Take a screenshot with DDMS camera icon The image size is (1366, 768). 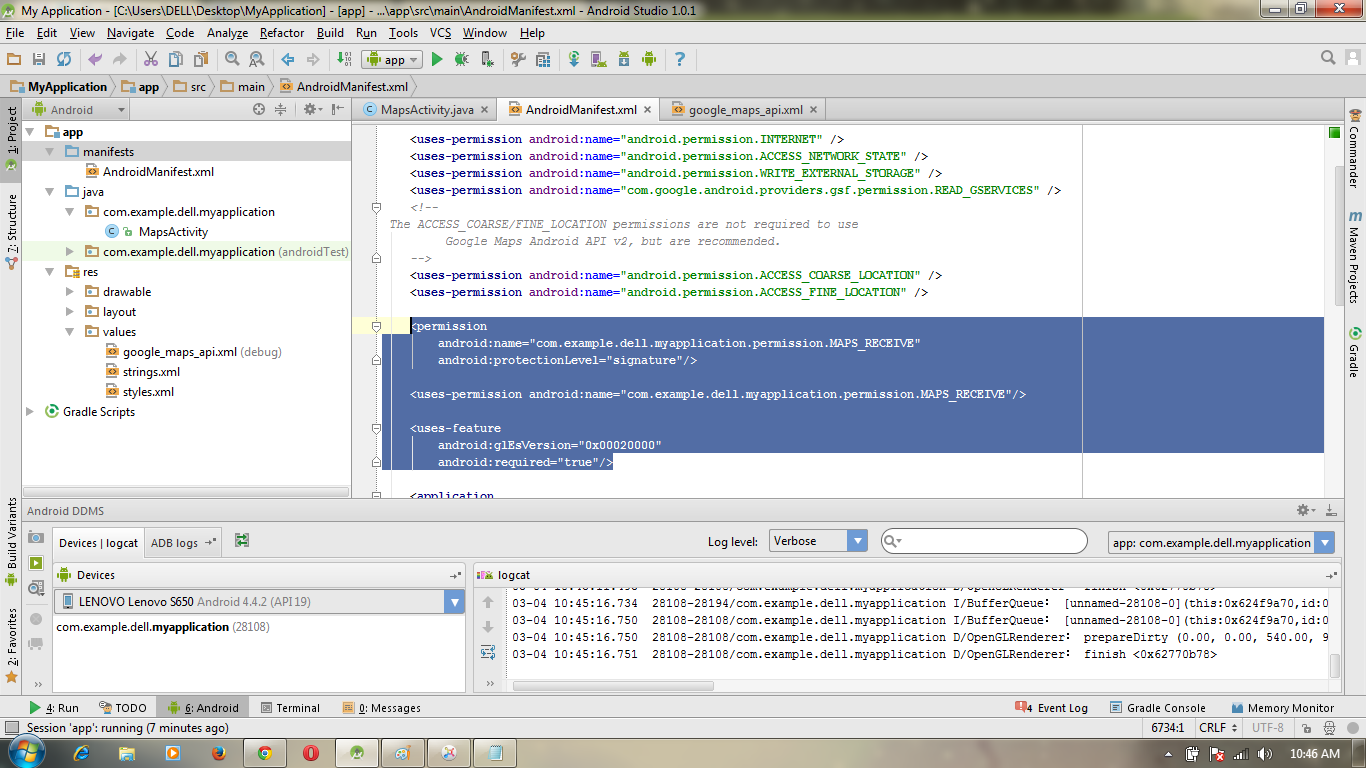pyautogui.click(x=36, y=538)
